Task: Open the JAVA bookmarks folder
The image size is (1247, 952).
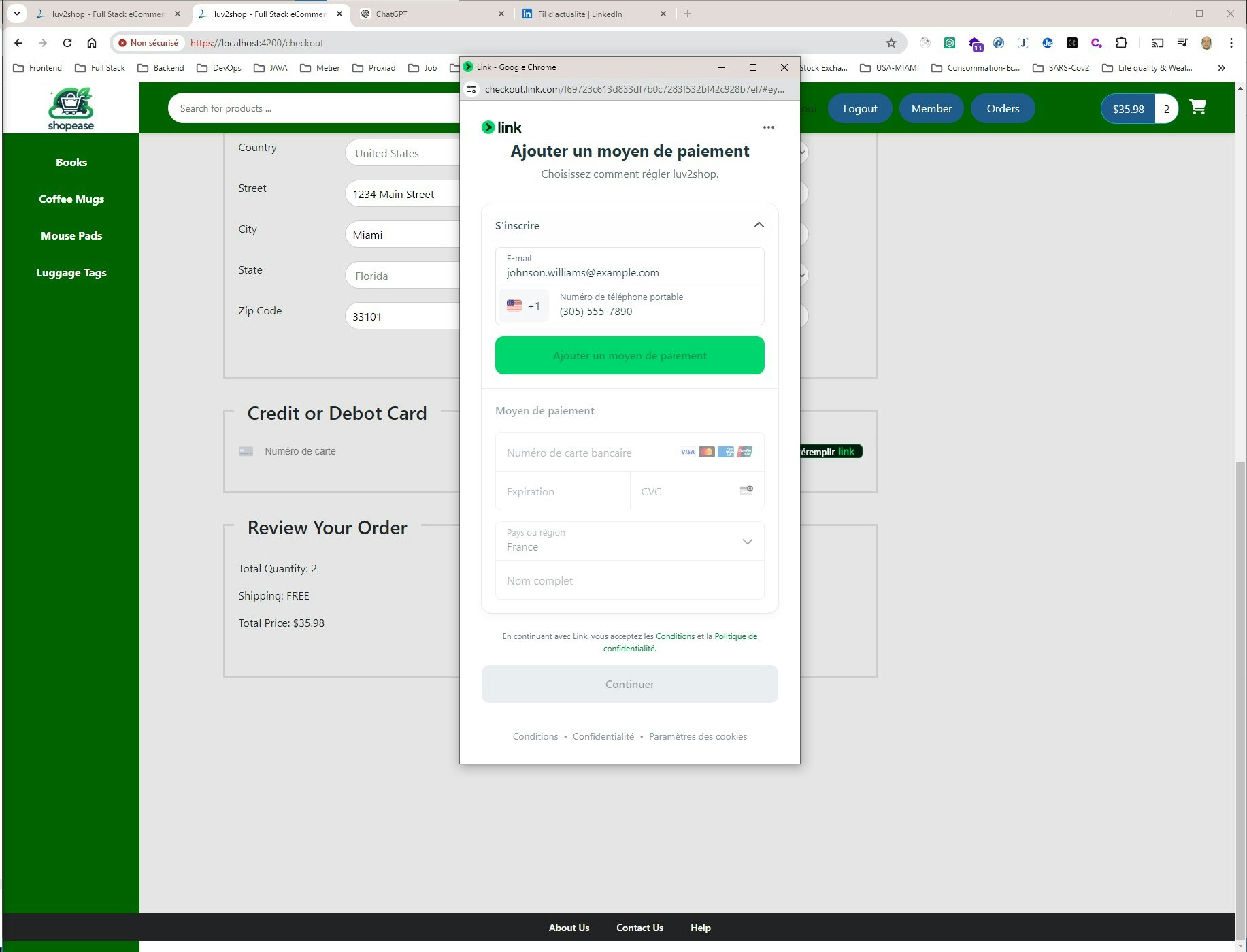Action: pos(271,68)
